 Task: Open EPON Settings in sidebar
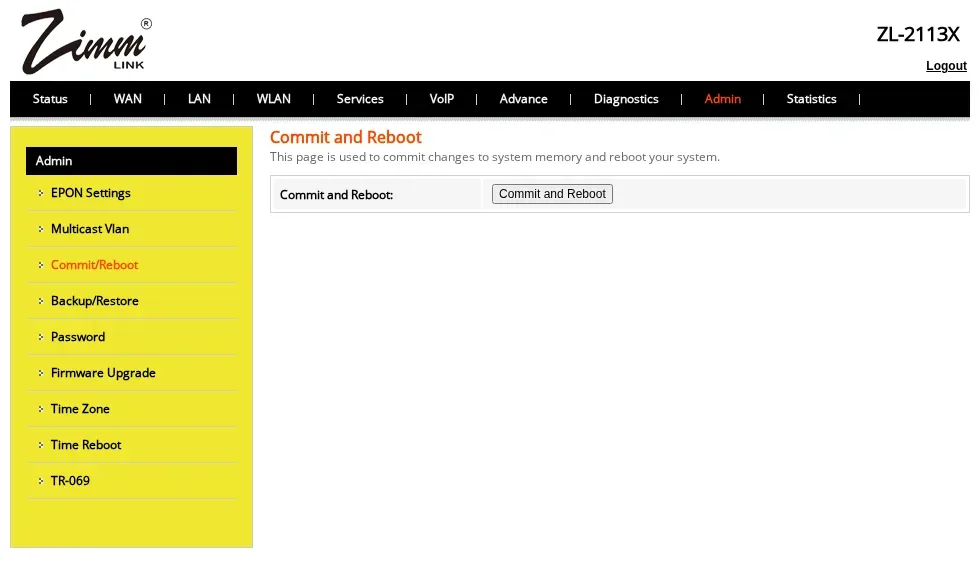pos(91,193)
